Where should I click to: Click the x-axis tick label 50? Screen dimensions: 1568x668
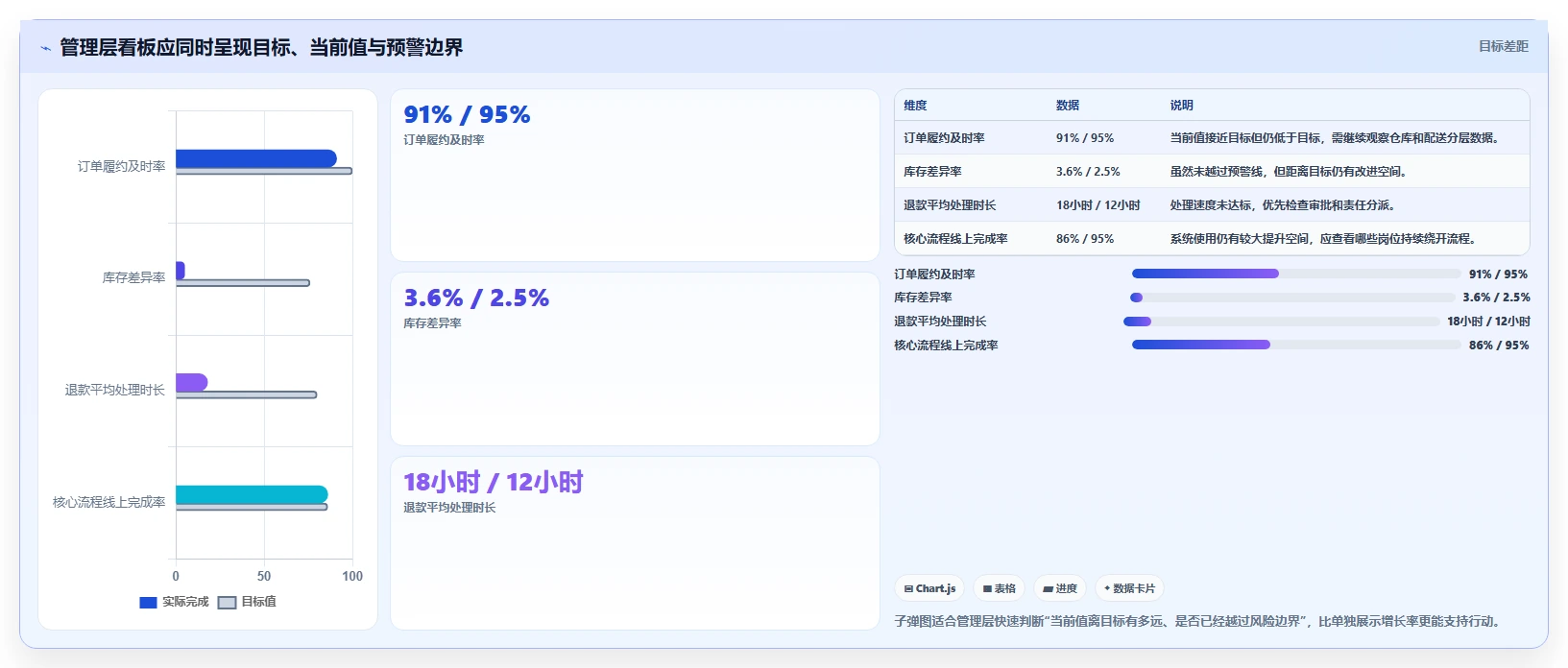264,576
